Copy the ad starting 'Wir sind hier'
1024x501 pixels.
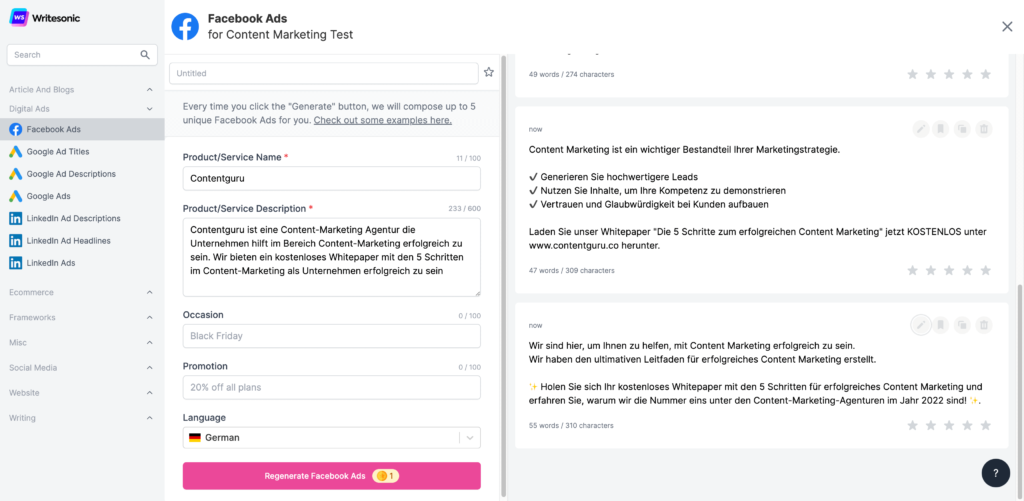tap(962, 325)
